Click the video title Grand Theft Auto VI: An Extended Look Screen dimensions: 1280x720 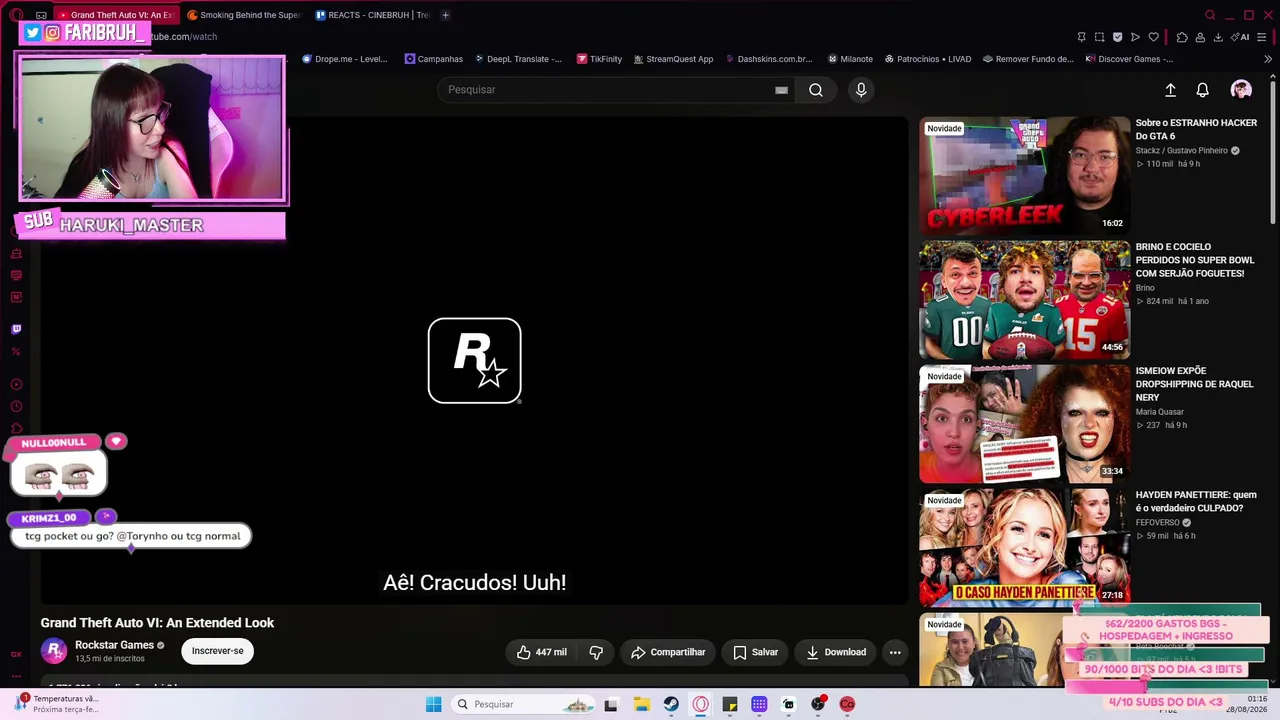[157, 623]
